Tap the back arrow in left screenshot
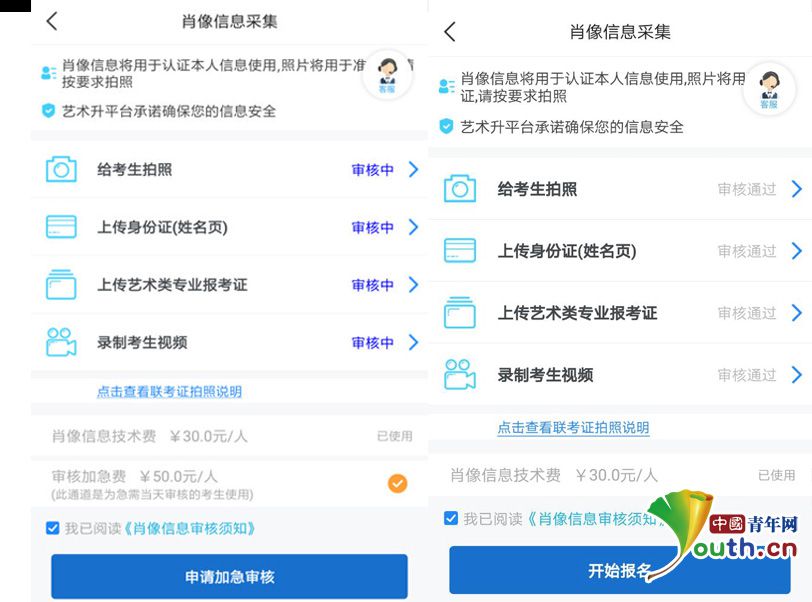The image size is (812, 602). 52,21
